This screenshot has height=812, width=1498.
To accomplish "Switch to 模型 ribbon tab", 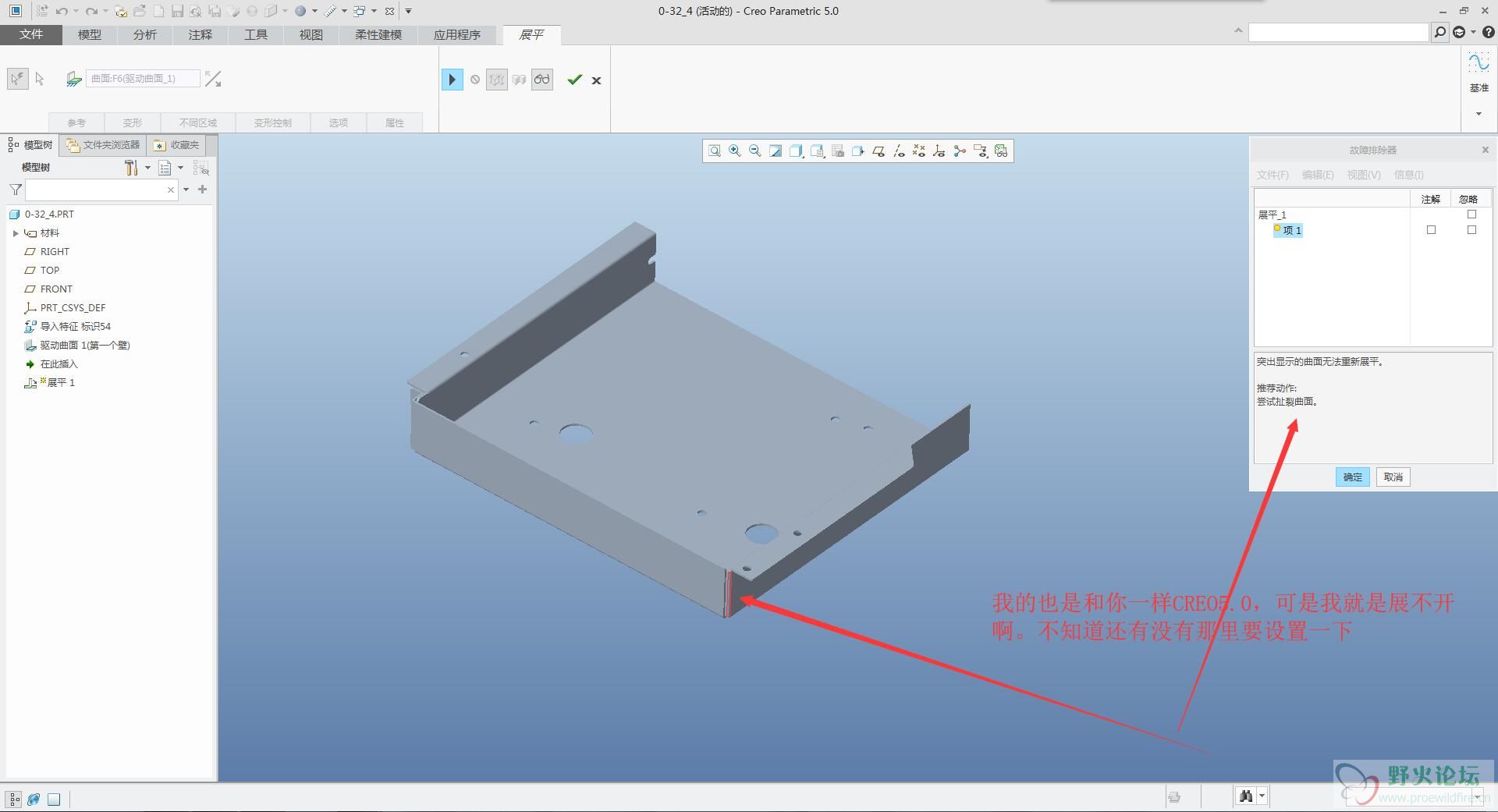I will coord(90,34).
